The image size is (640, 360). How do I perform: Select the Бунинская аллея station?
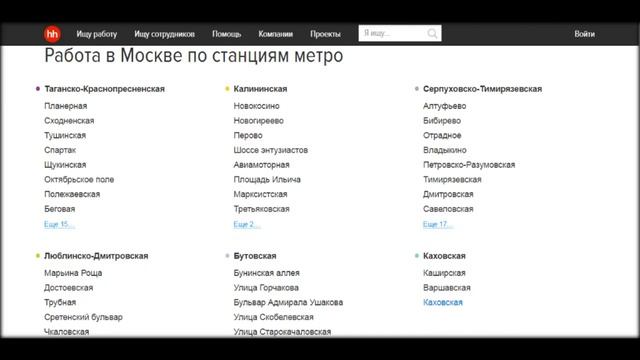pyautogui.click(x=267, y=273)
